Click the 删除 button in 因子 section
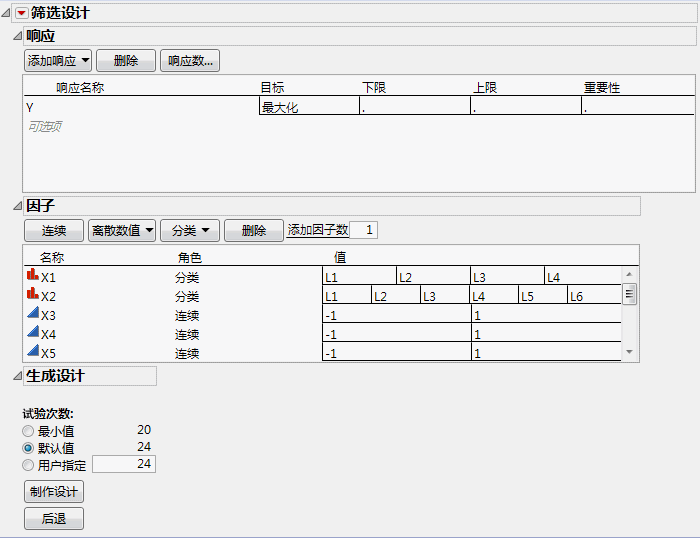This screenshot has width=700, height=538. point(254,230)
